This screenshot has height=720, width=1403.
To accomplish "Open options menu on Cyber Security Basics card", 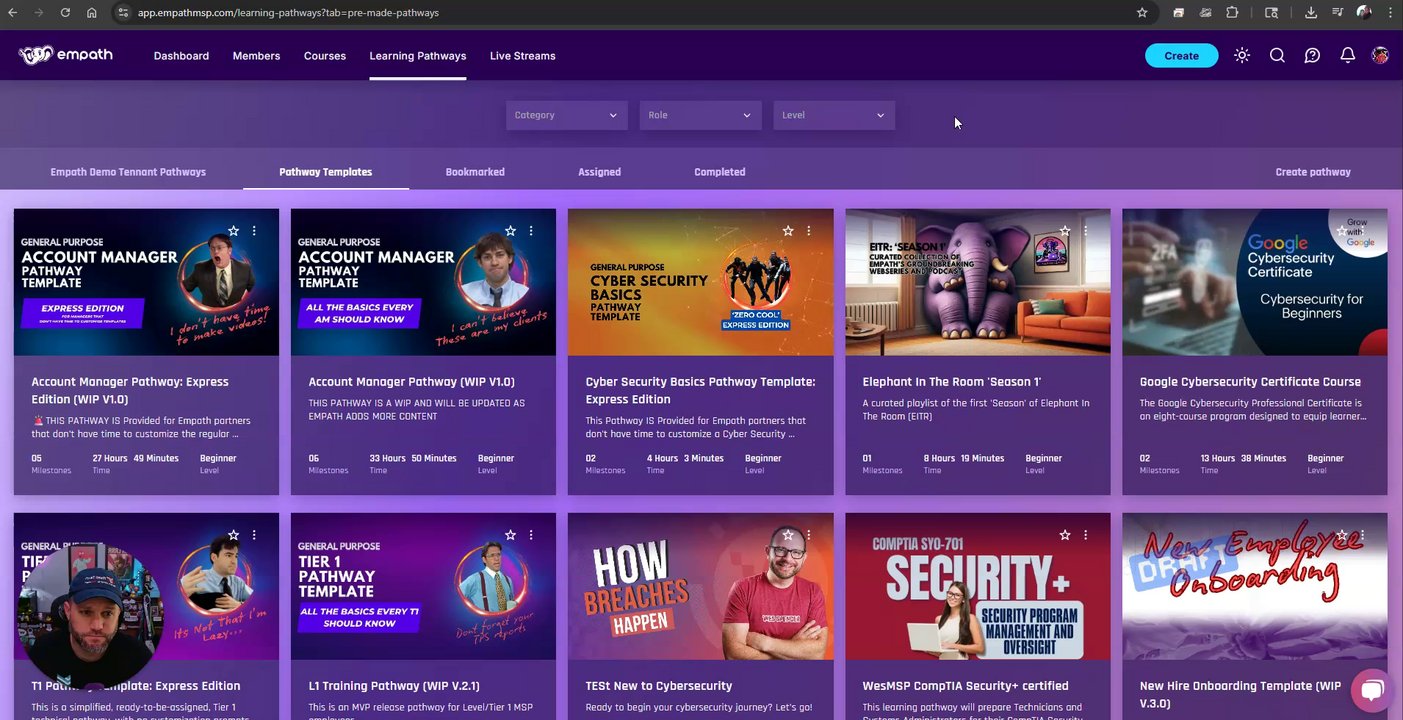I will pyautogui.click(x=809, y=231).
